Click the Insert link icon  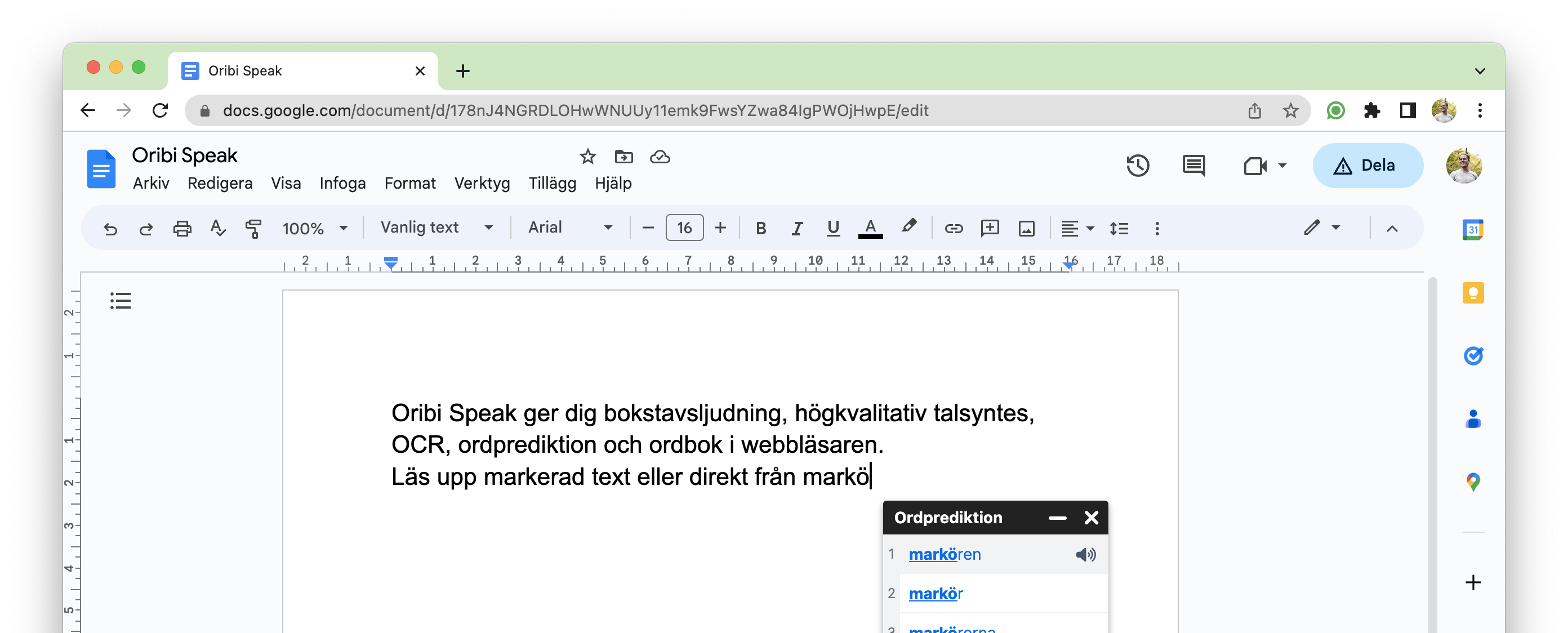click(953, 229)
